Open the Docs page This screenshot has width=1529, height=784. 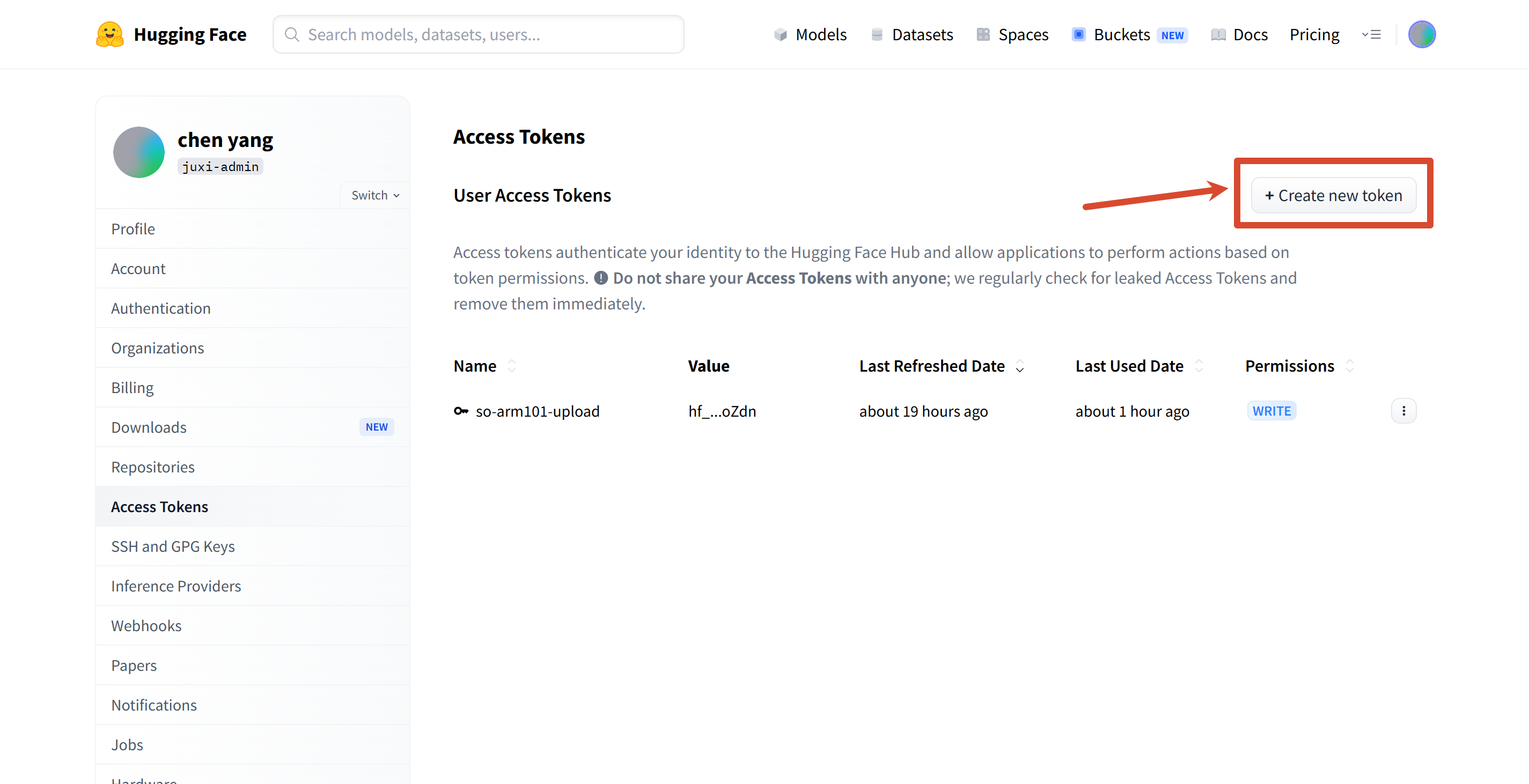pyautogui.click(x=1239, y=34)
